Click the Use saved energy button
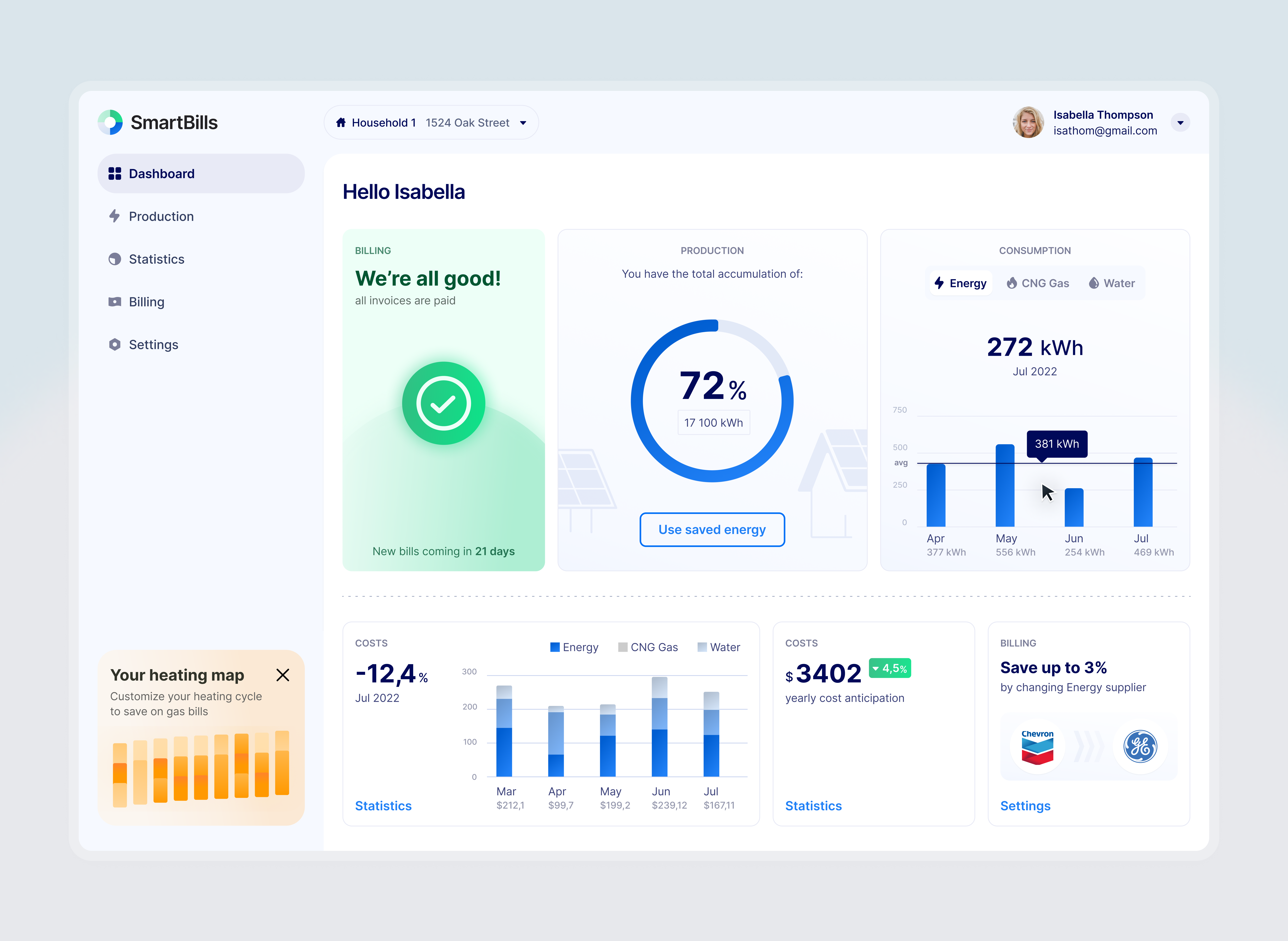Screen dimensions: 1288x941 tap(712, 530)
